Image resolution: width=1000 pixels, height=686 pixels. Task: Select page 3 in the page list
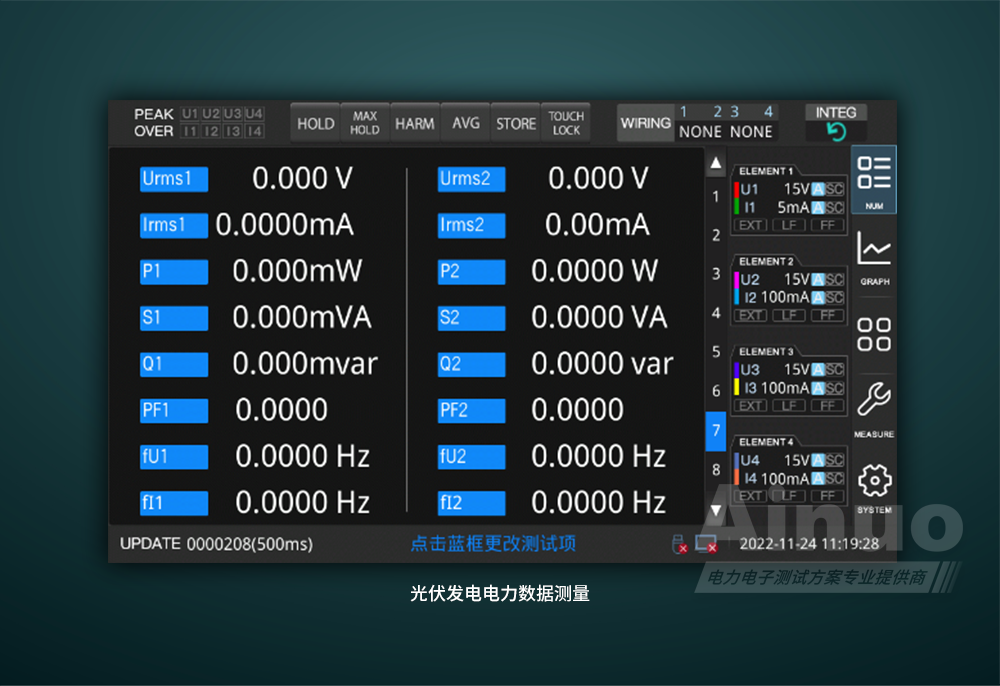716,274
